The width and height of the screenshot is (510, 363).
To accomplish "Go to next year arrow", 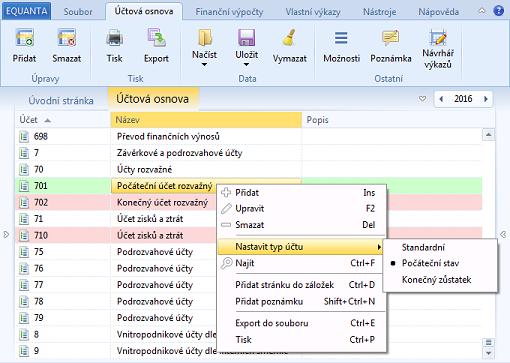I will 486,99.
